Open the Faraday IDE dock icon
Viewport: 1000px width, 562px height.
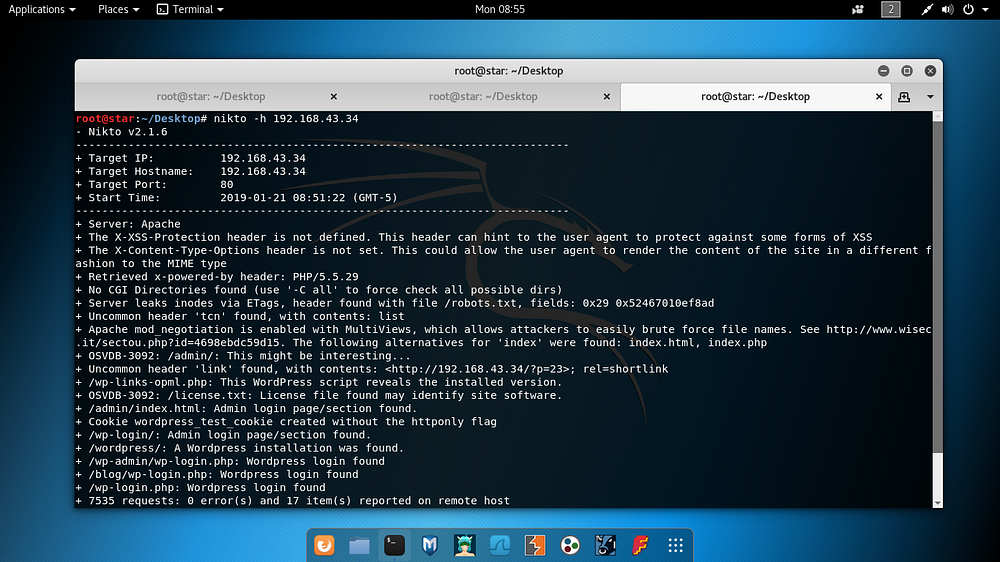pyautogui.click(x=640, y=545)
